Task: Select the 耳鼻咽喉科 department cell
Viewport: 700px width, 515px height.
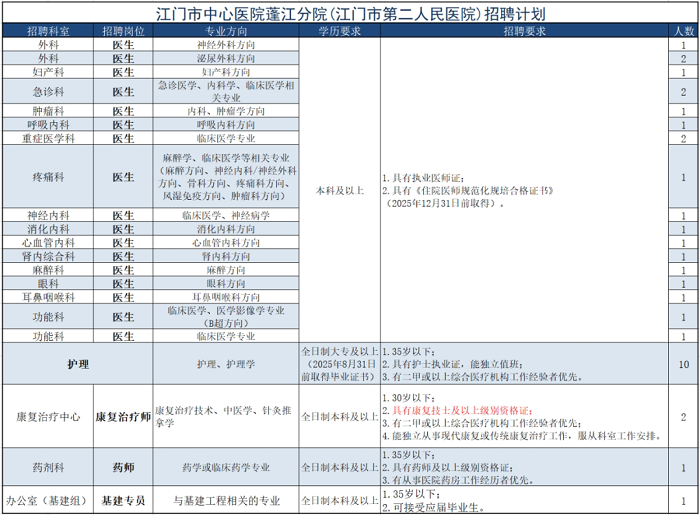Action: click(48, 297)
